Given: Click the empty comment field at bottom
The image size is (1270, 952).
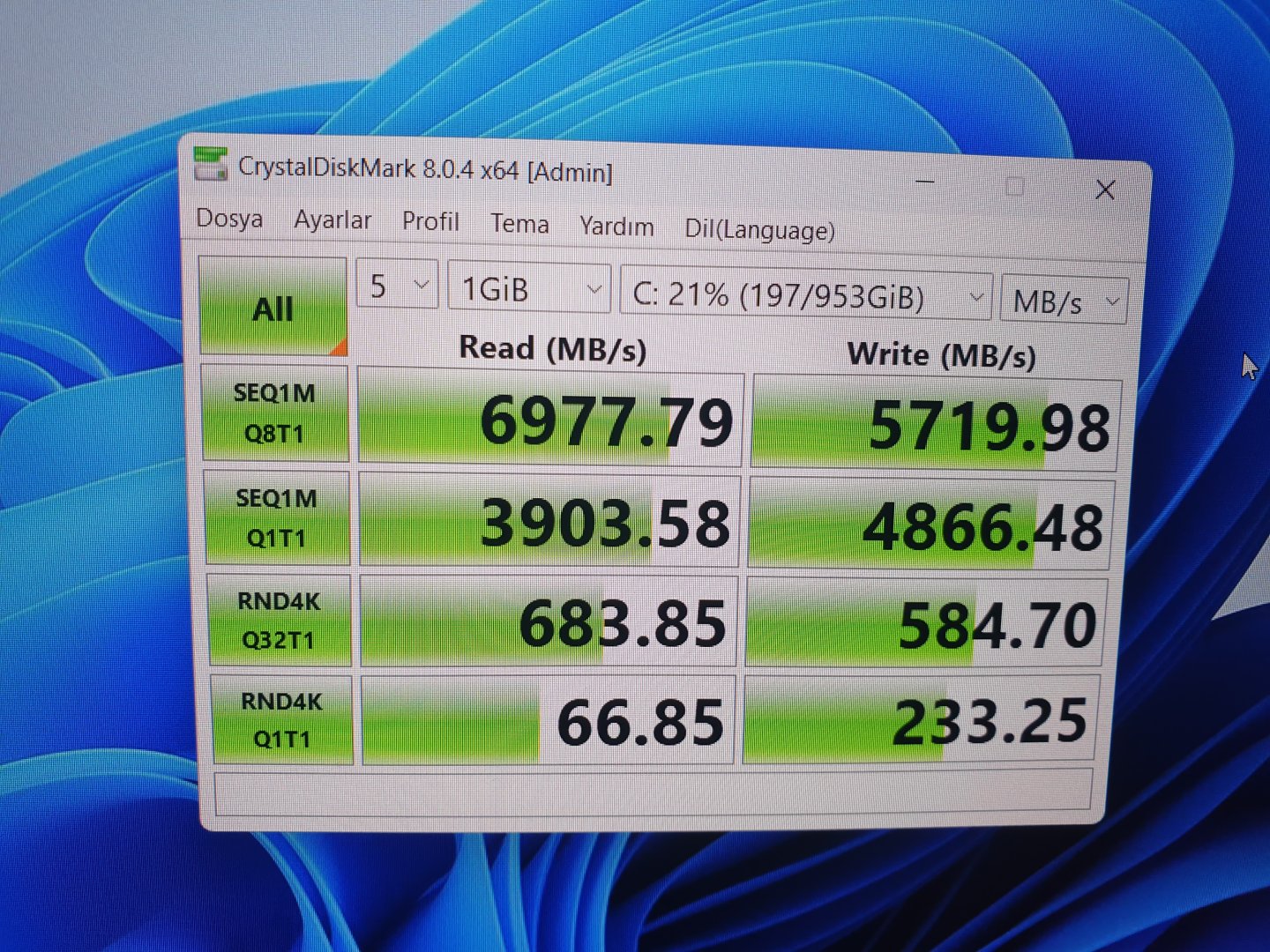Looking at the screenshot, I should [x=654, y=792].
